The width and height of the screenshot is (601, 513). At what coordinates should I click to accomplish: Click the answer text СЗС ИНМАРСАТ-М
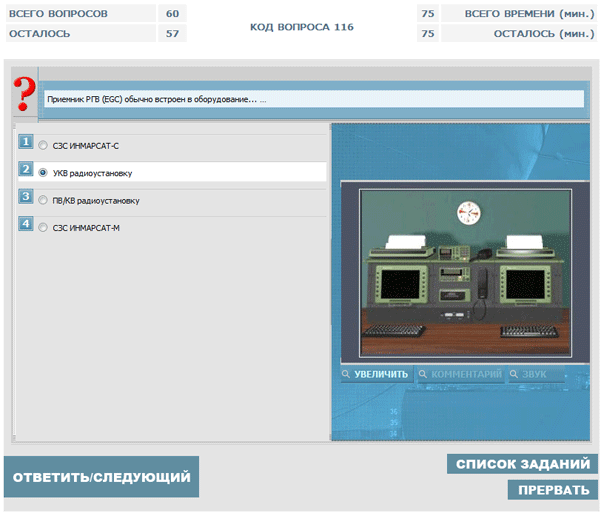click(86, 228)
